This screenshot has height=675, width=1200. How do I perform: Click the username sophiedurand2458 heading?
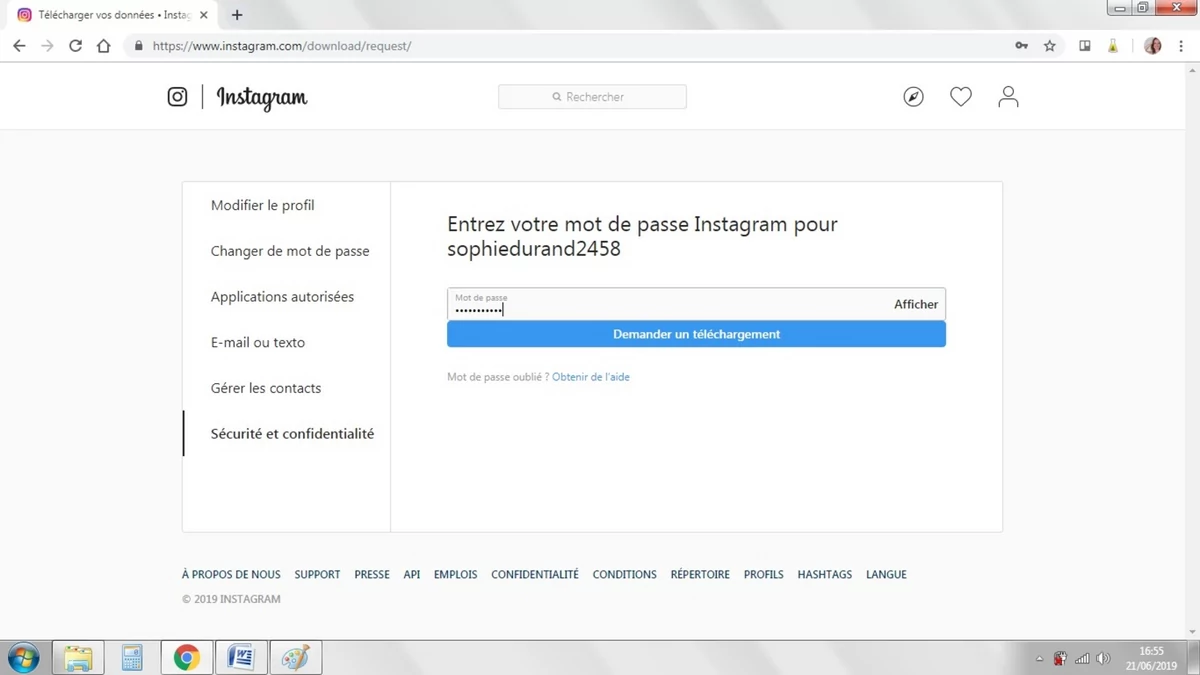(x=534, y=250)
